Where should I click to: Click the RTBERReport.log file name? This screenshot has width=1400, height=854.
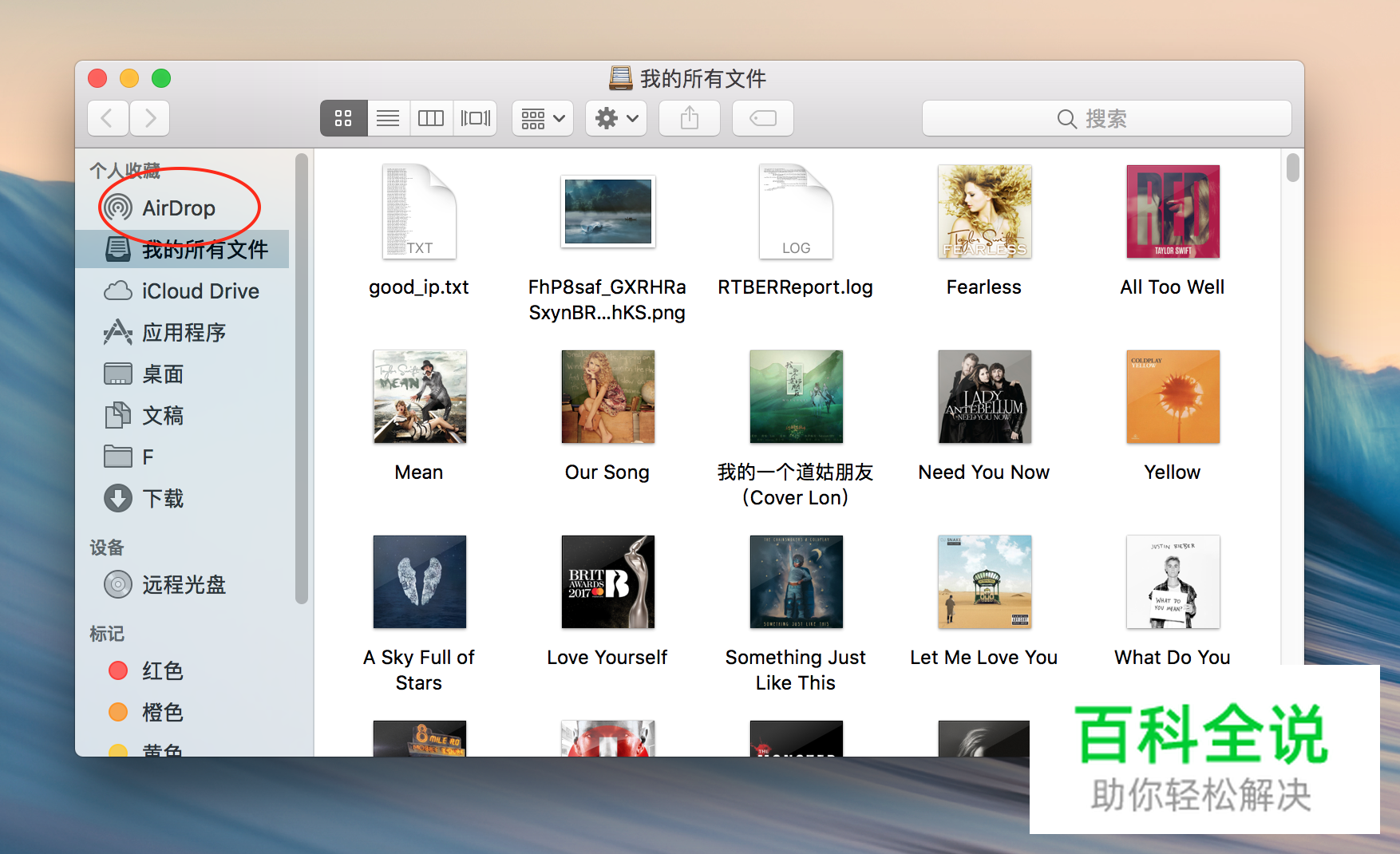(796, 287)
